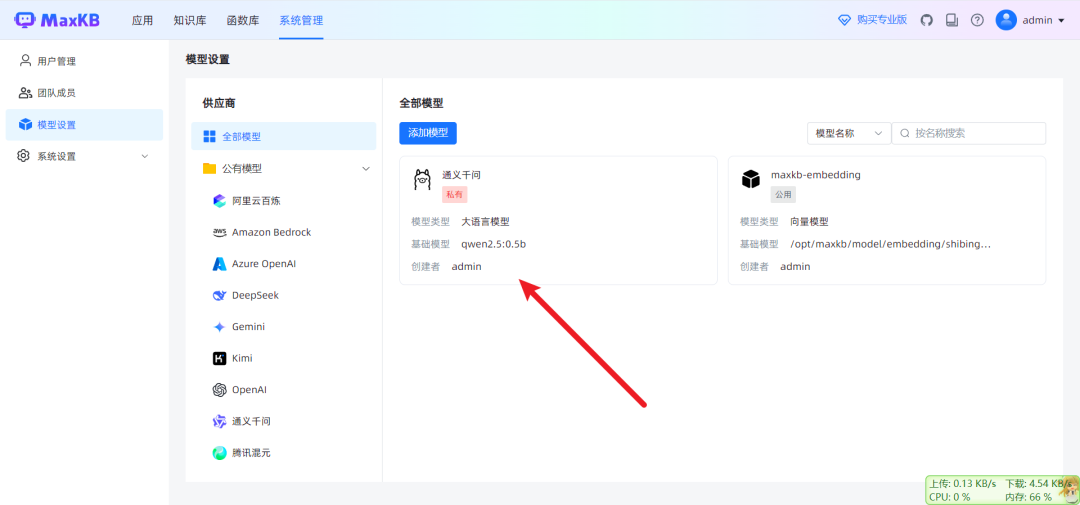Select Kimi provider

tap(242, 358)
